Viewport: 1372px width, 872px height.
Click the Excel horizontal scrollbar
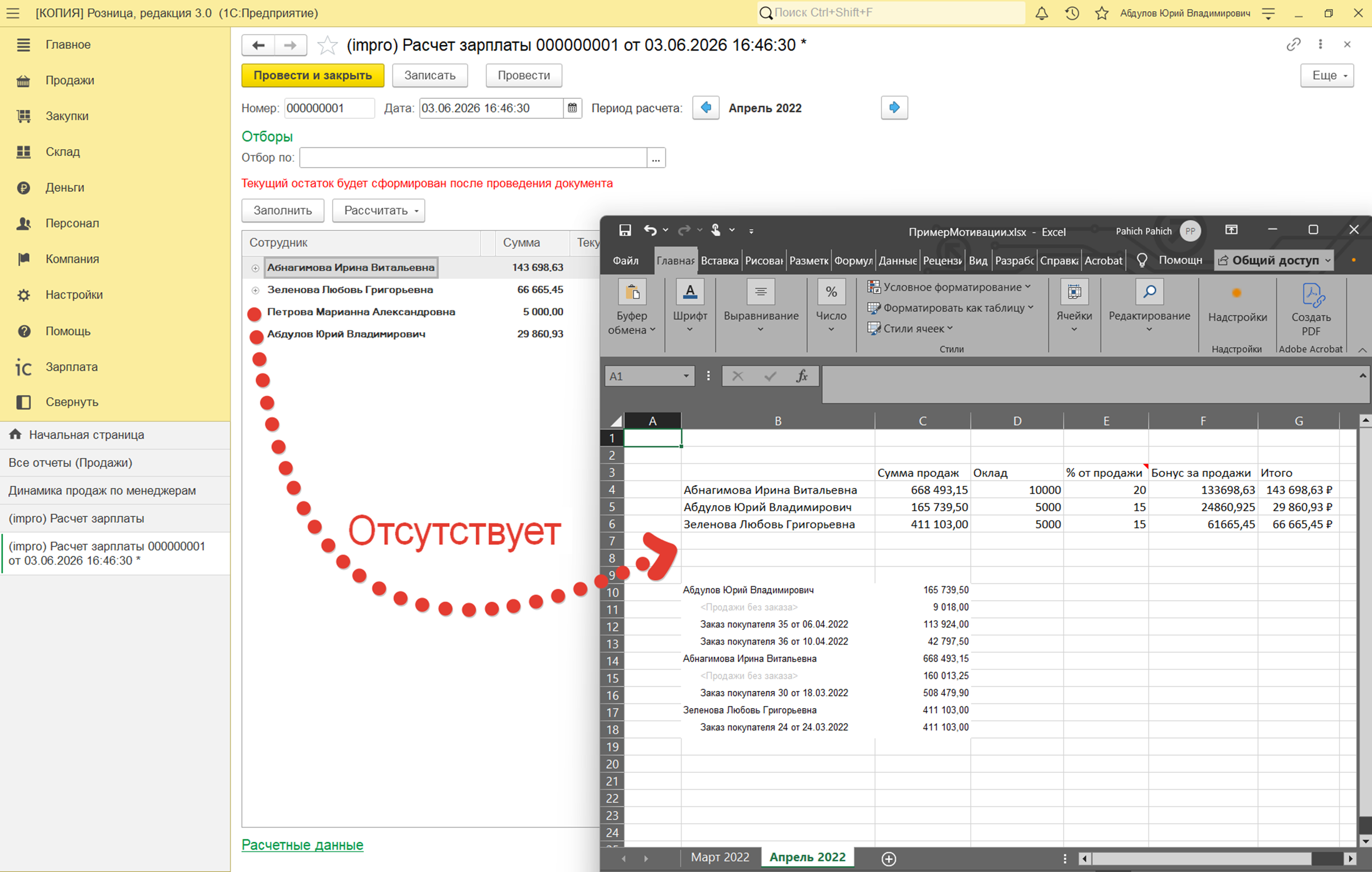[1202, 858]
